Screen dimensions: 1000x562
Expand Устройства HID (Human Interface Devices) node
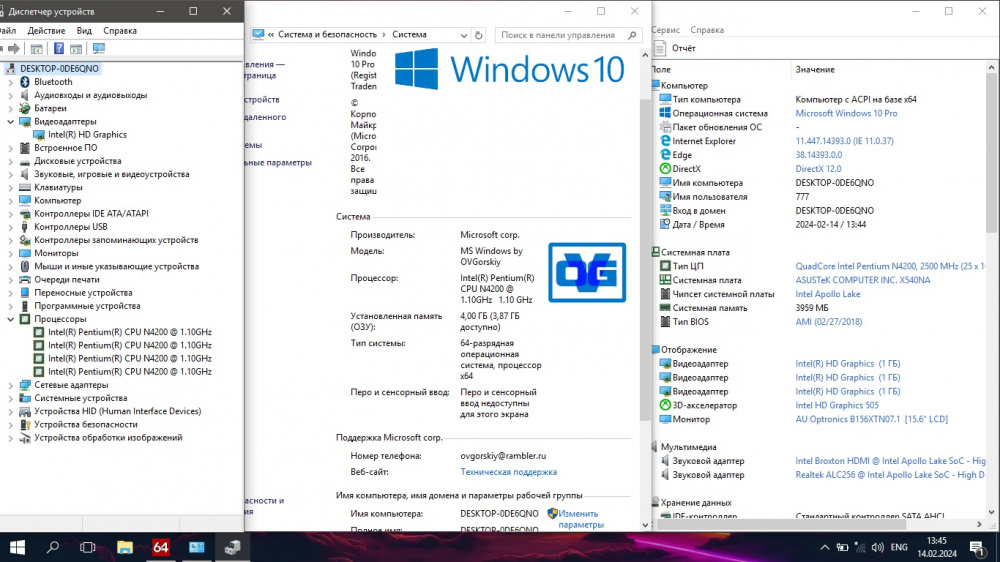click(10, 411)
